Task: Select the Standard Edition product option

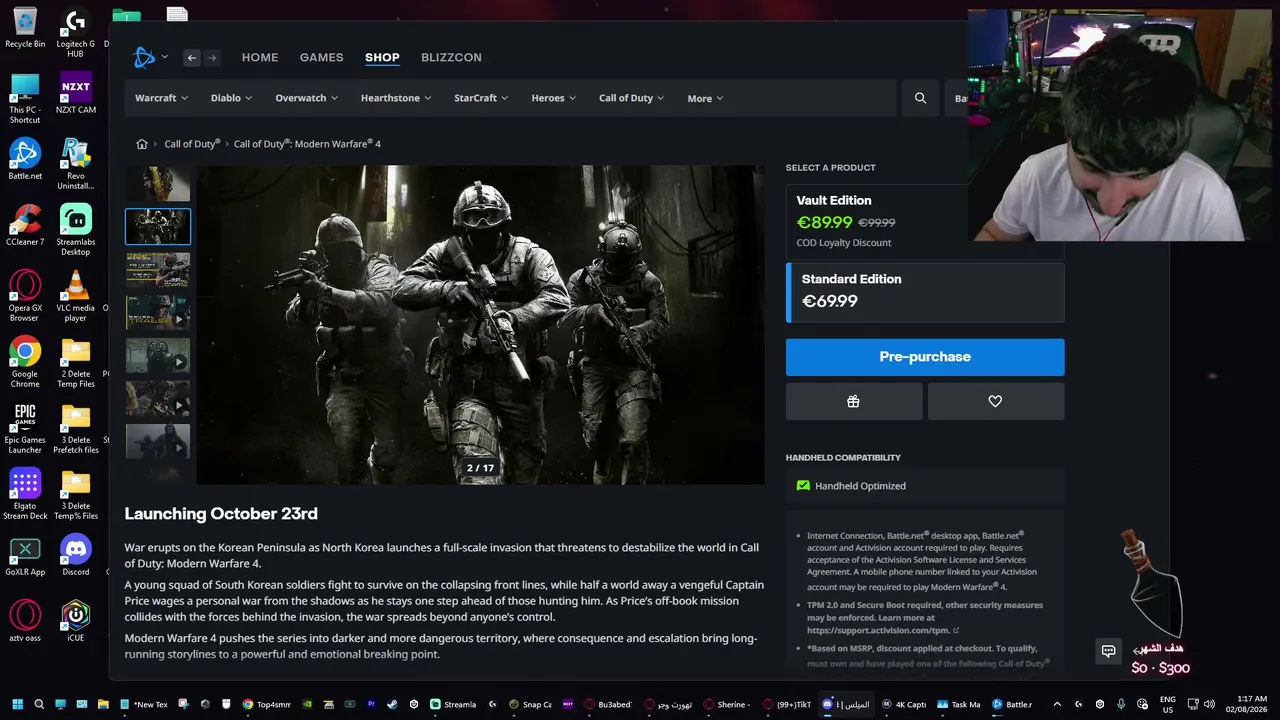Action: pos(925,291)
